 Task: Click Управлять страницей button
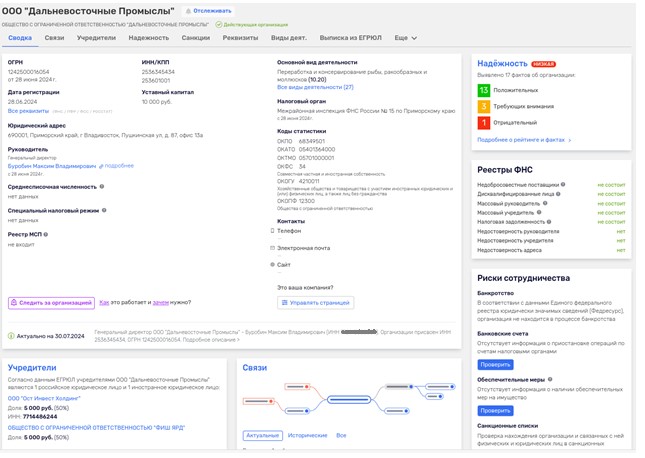(x=316, y=303)
